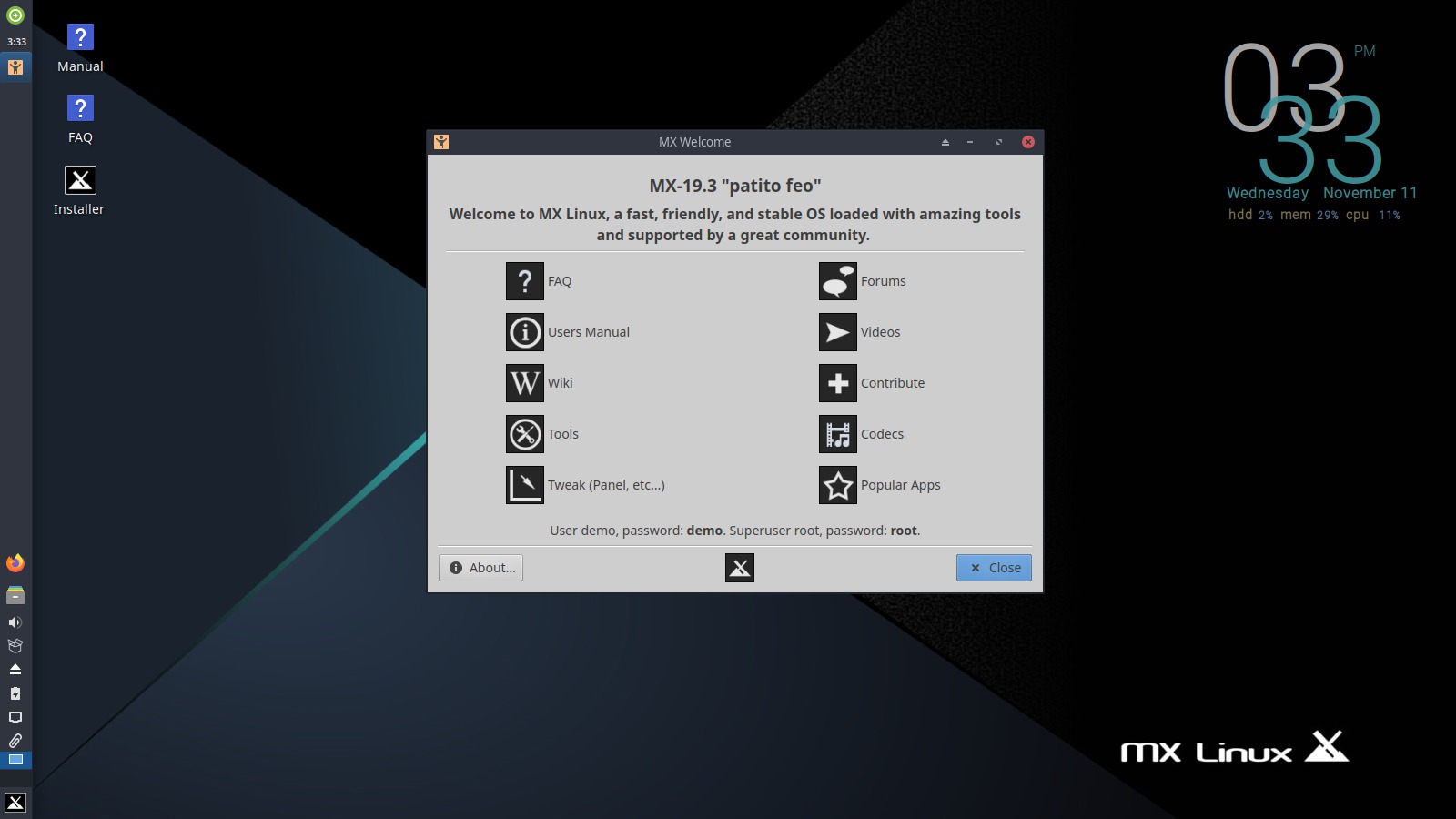
Task: Click the hdd mem cpu stats line
Action: [x=1315, y=215]
